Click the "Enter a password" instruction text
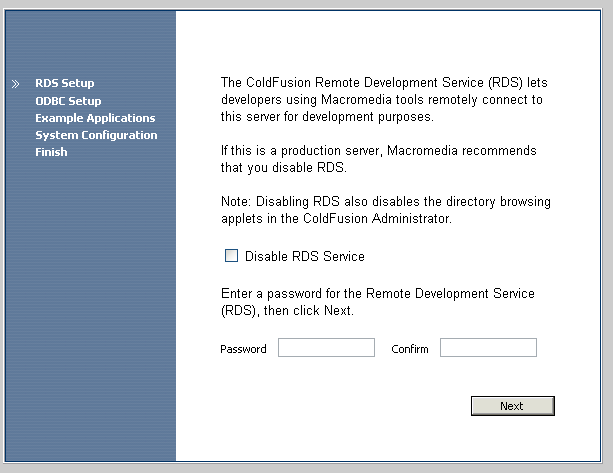Image resolution: width=613 pixels, height=473 pixels. (377, 302)
